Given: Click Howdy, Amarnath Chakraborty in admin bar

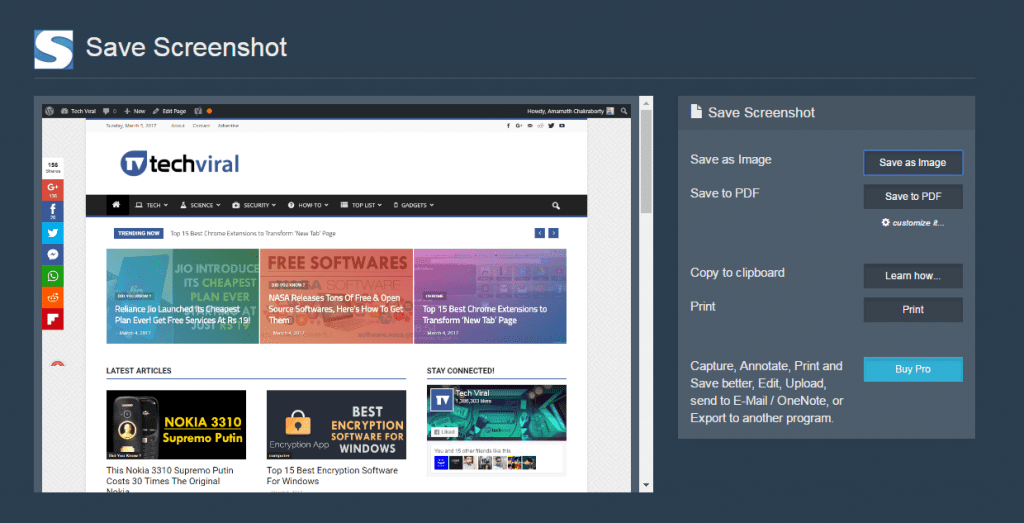Looking at the screenshot, I should click(570, 111).
